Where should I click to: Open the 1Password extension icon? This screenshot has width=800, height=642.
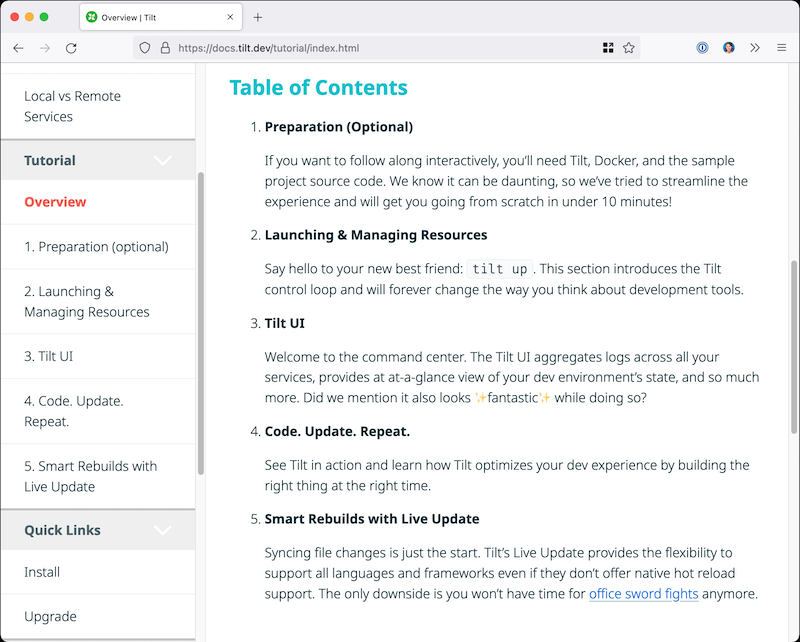(x=702, y=48)
